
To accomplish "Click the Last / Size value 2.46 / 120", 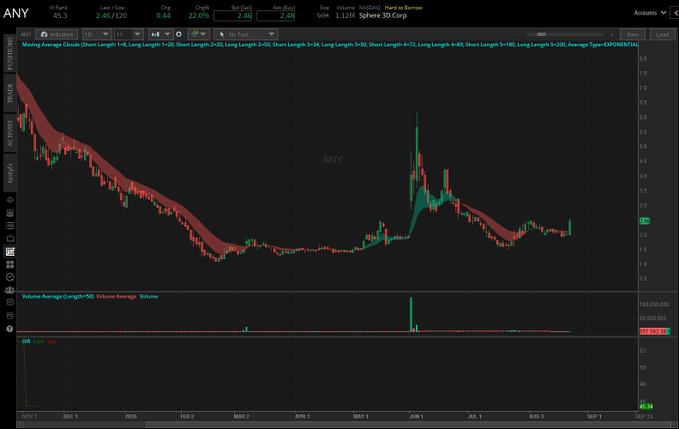I will [x=111, y=16].
